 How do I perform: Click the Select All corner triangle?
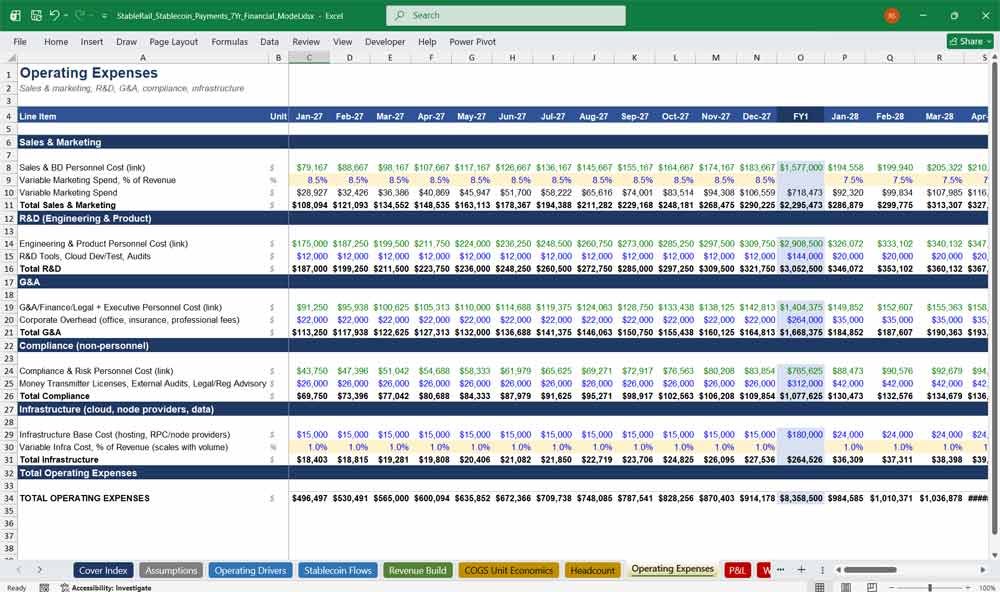pyautogui.click(x=9, y=57)
